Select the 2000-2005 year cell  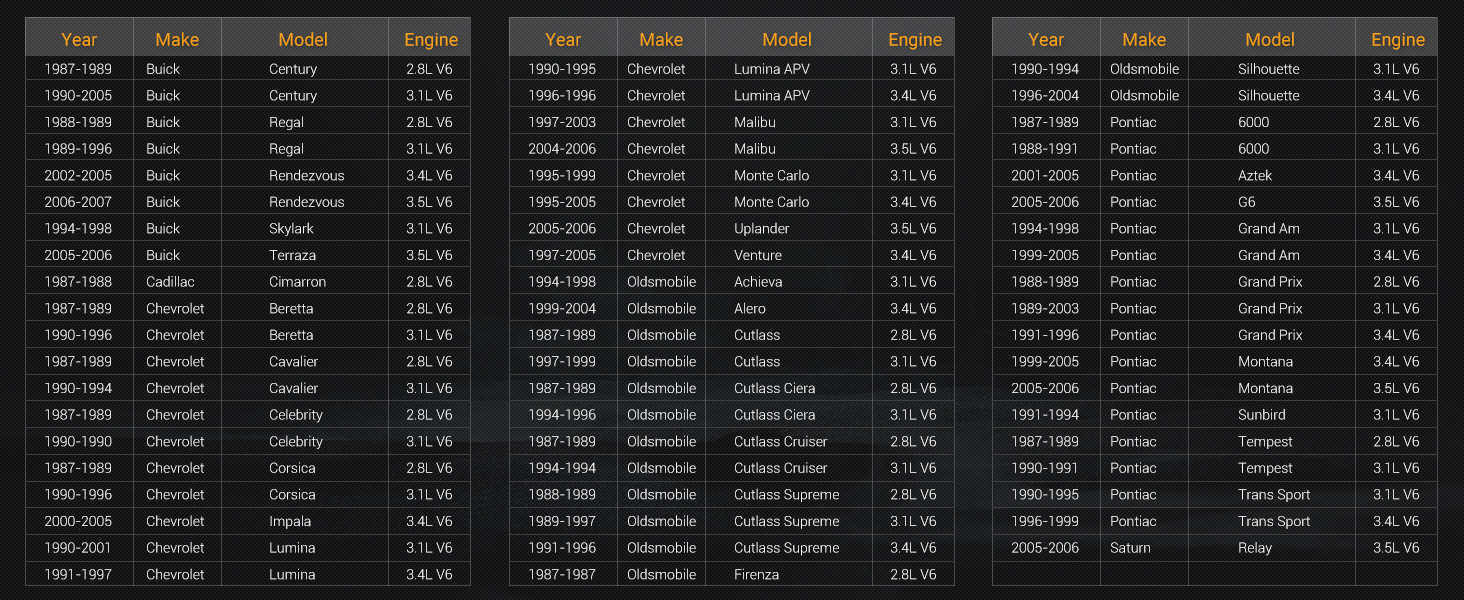point(79,521)
